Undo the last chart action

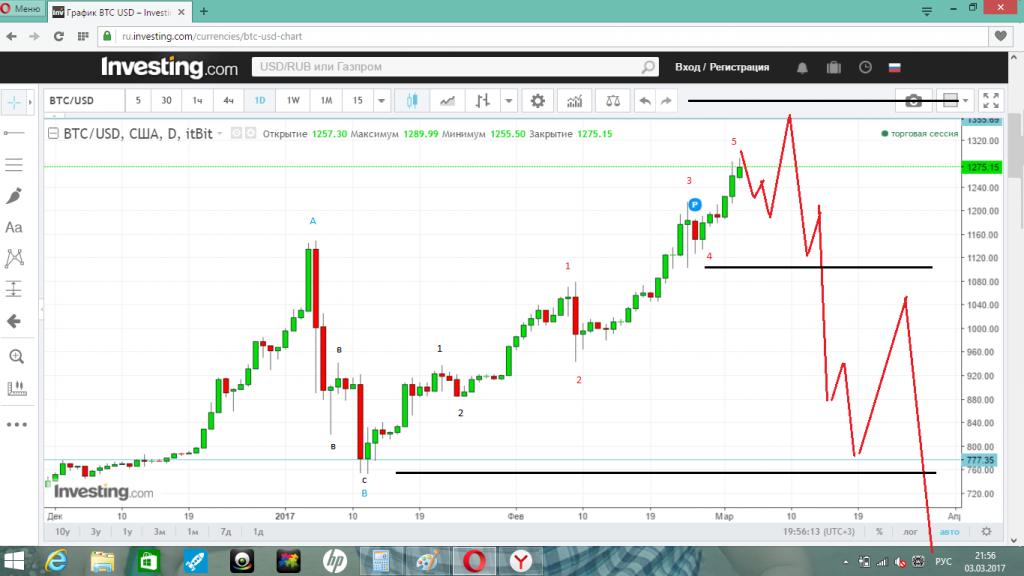[x=645, y=101]
